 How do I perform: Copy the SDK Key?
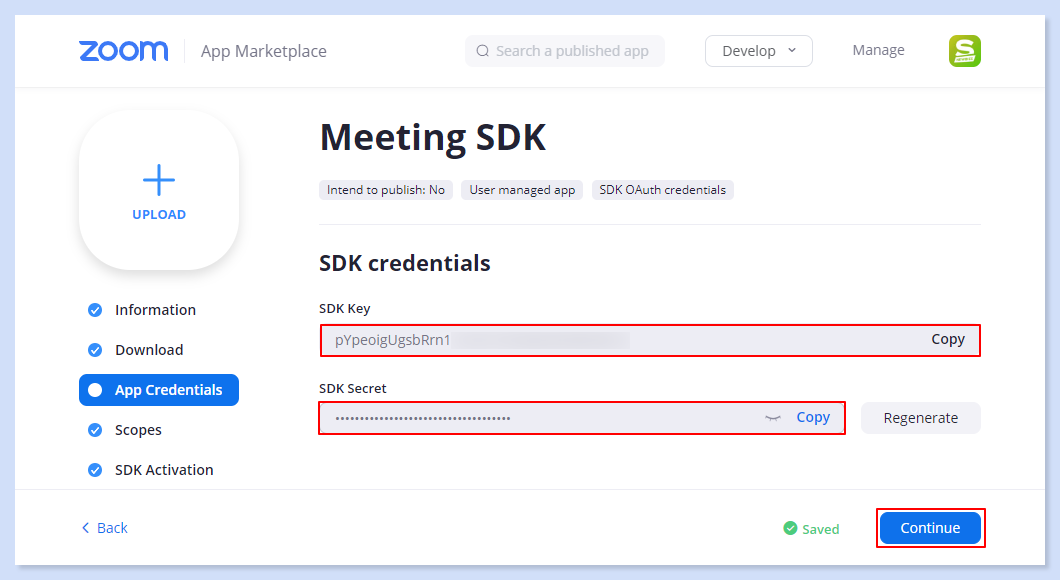click(948, 339)
